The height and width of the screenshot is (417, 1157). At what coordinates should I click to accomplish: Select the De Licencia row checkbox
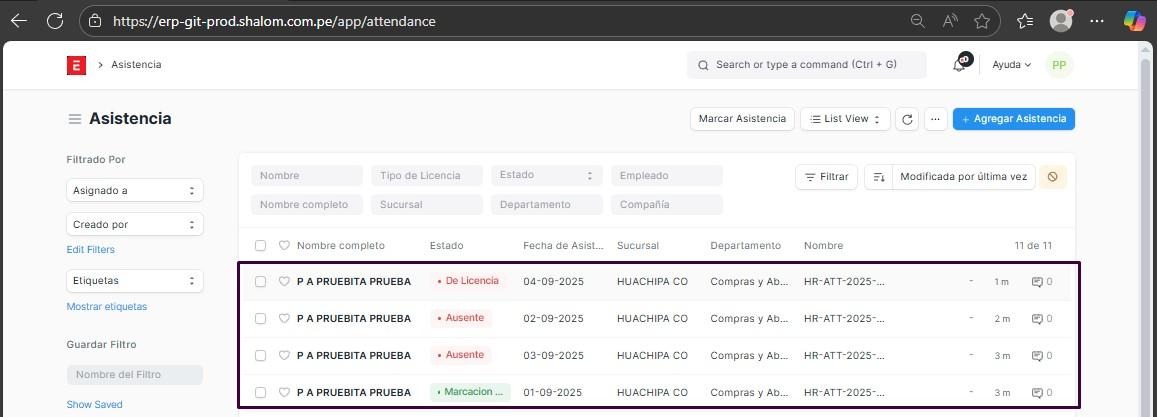260,282
